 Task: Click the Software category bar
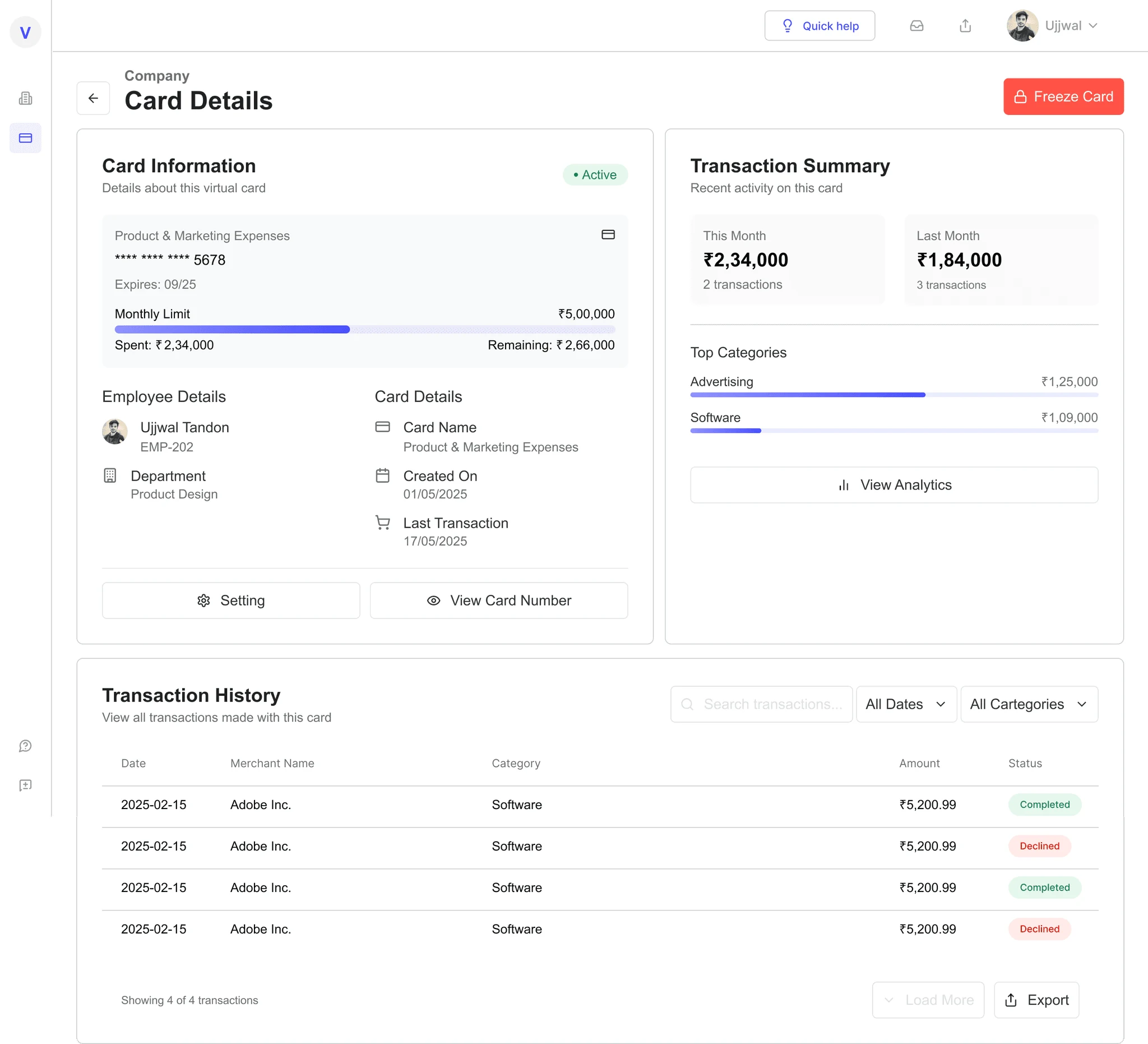[x=894, y=431]
